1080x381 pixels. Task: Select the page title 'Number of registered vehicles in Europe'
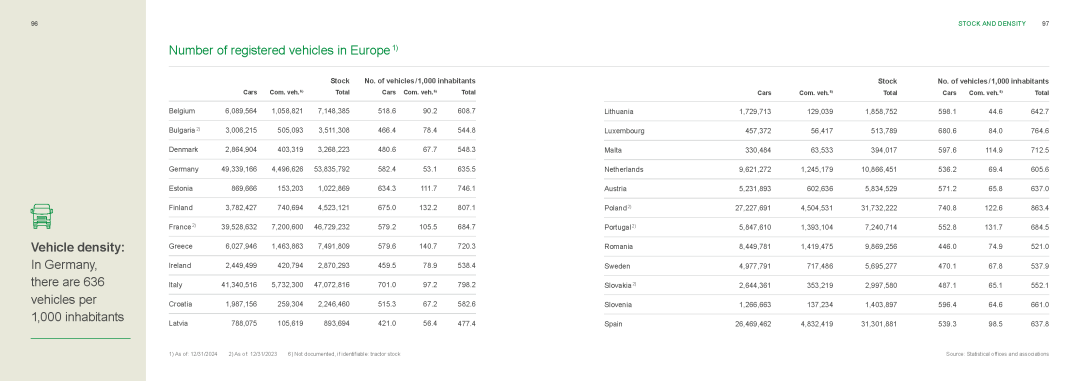click(x=280, y=50)
